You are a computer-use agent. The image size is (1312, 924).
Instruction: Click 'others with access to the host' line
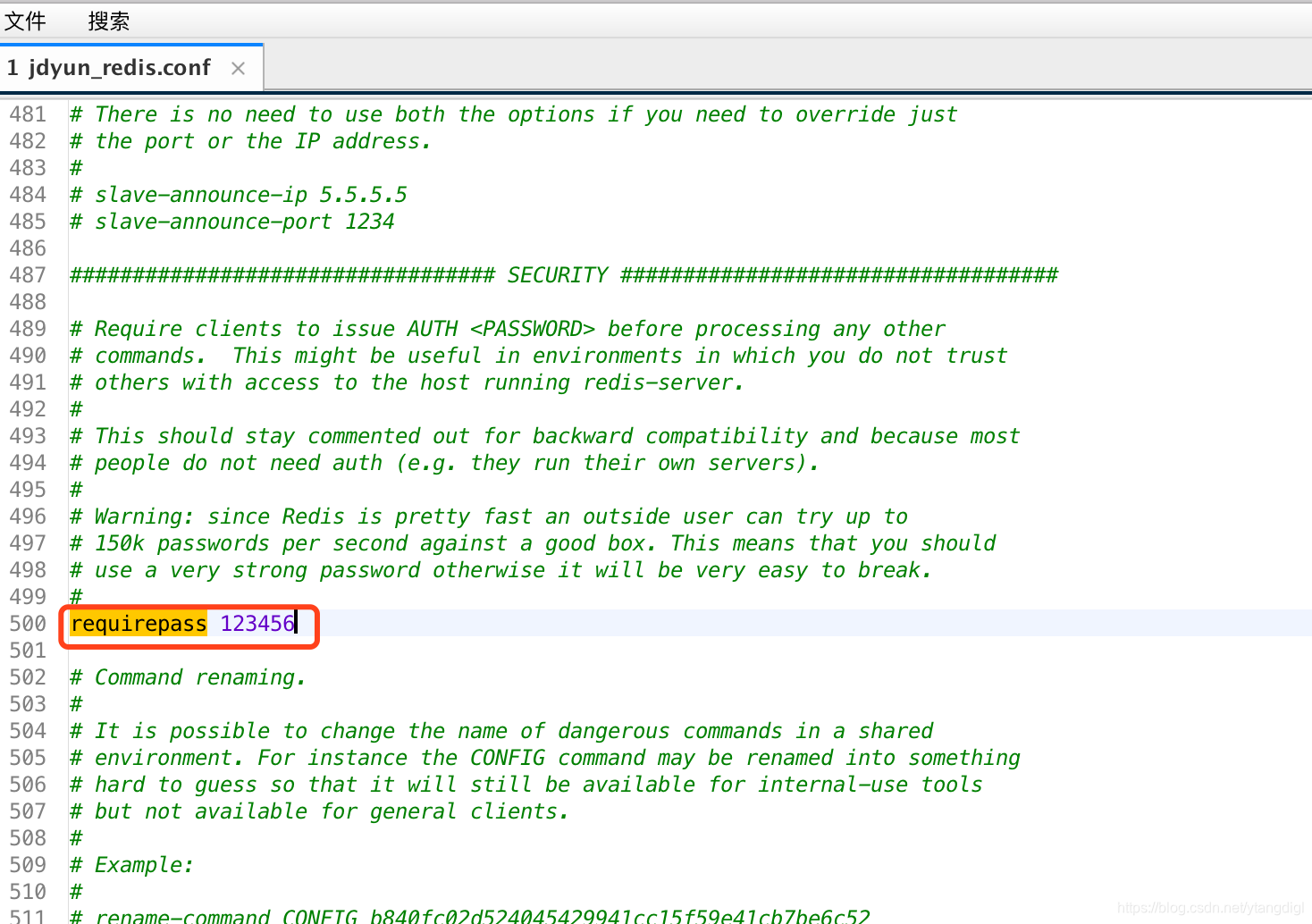point(407,382)
